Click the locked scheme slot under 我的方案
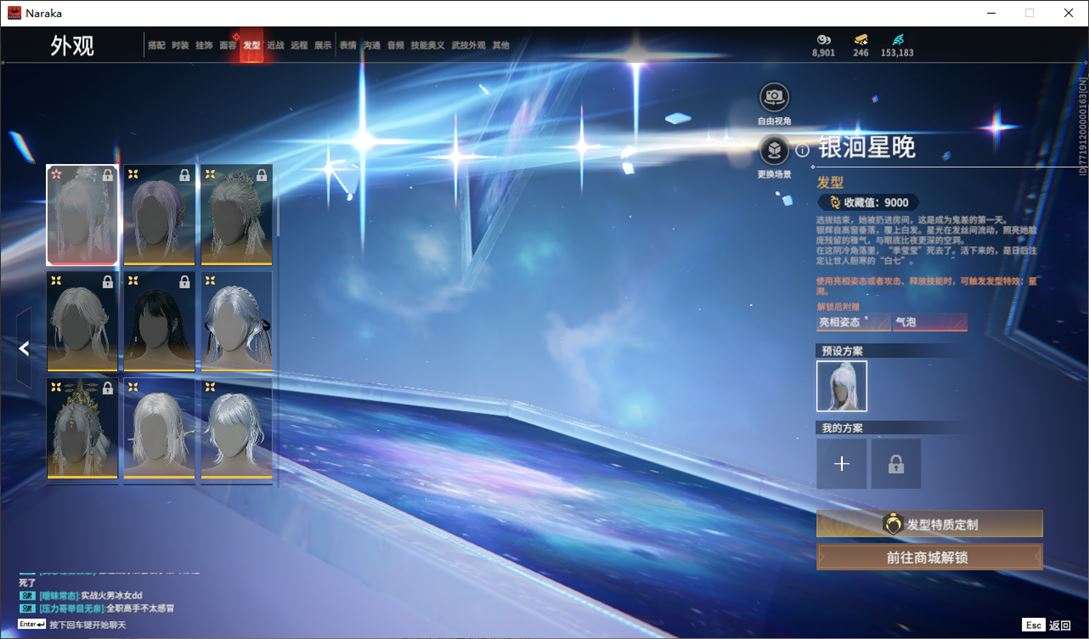Image resolution: width=1089 pixels, height=639 pixels. point(896,463)
